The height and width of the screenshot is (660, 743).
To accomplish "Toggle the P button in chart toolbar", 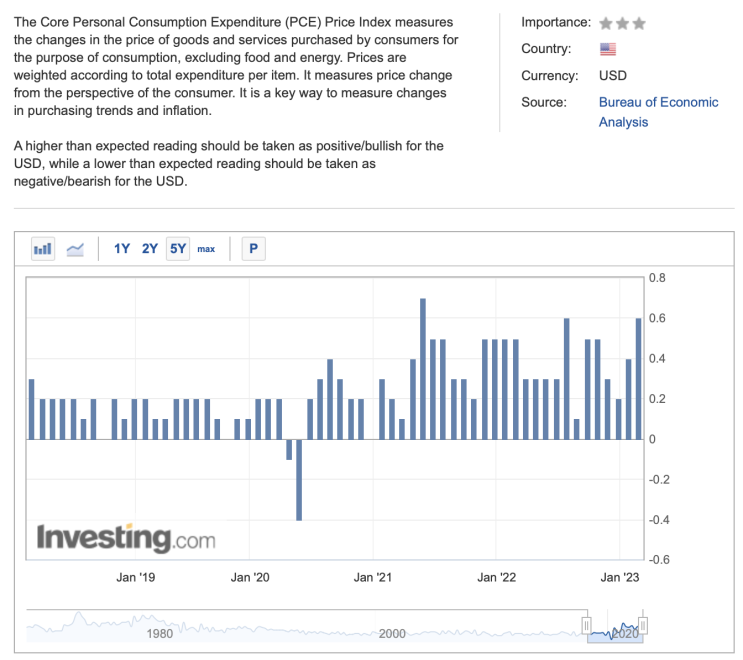I will pyautogui.click(x=253, y=249).
